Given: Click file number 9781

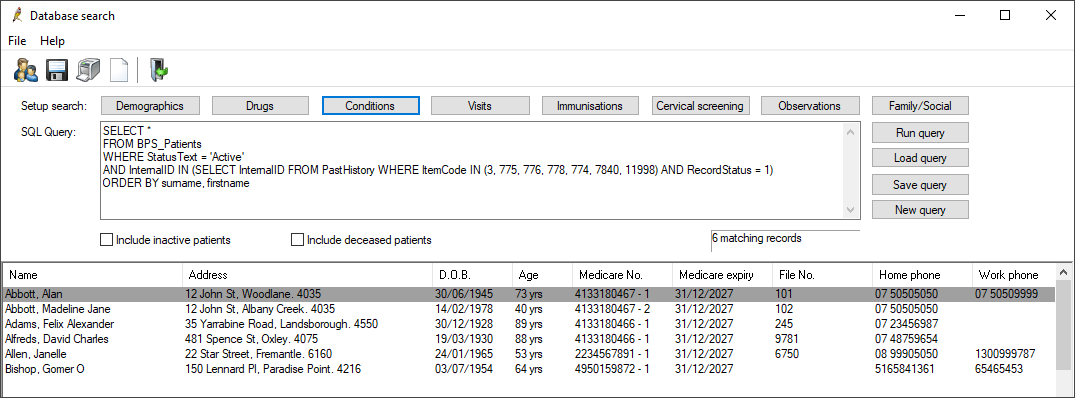Looking at the screenshot, I should 786,339.
